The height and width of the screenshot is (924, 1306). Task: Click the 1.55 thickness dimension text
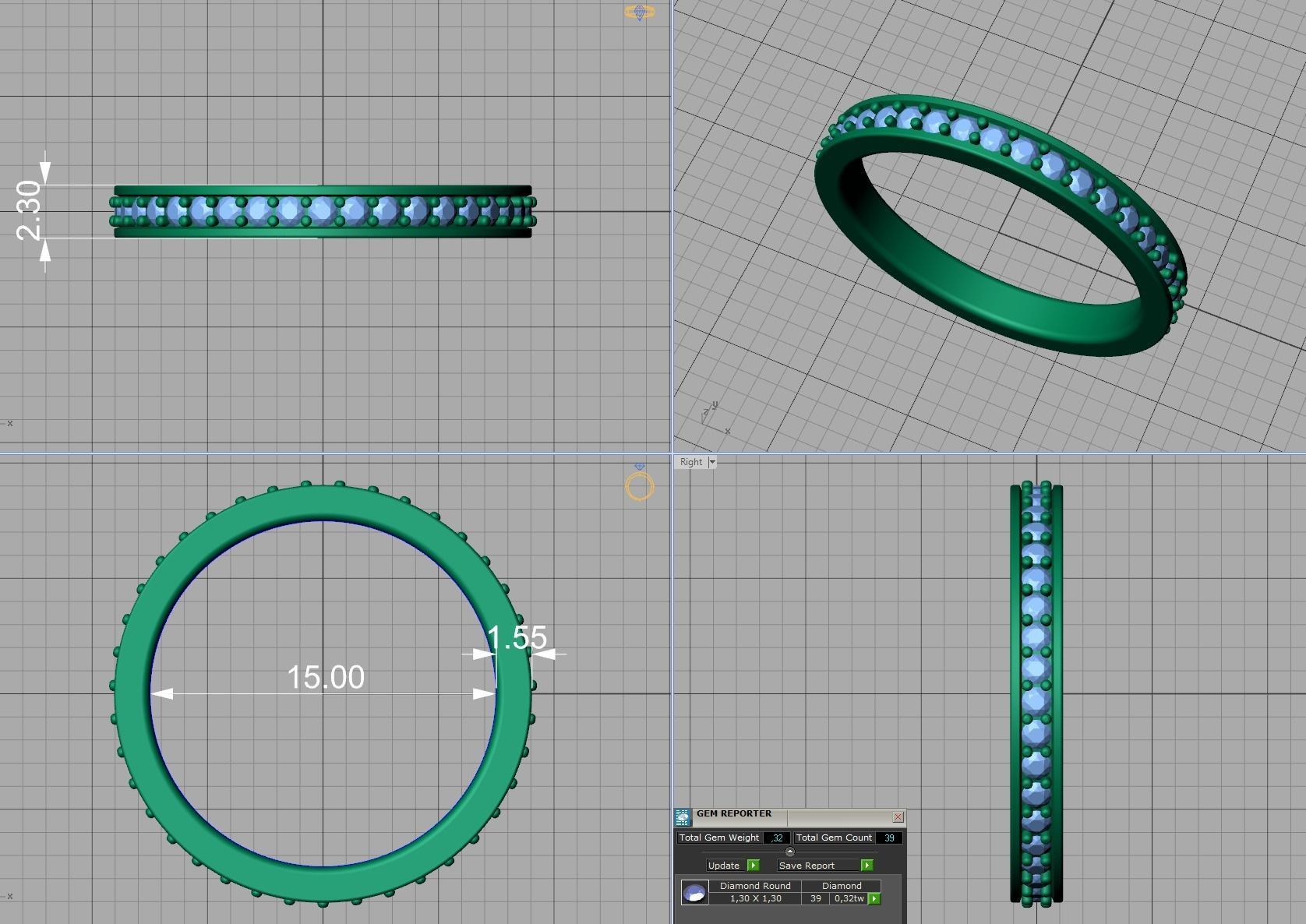pos(517,638)
